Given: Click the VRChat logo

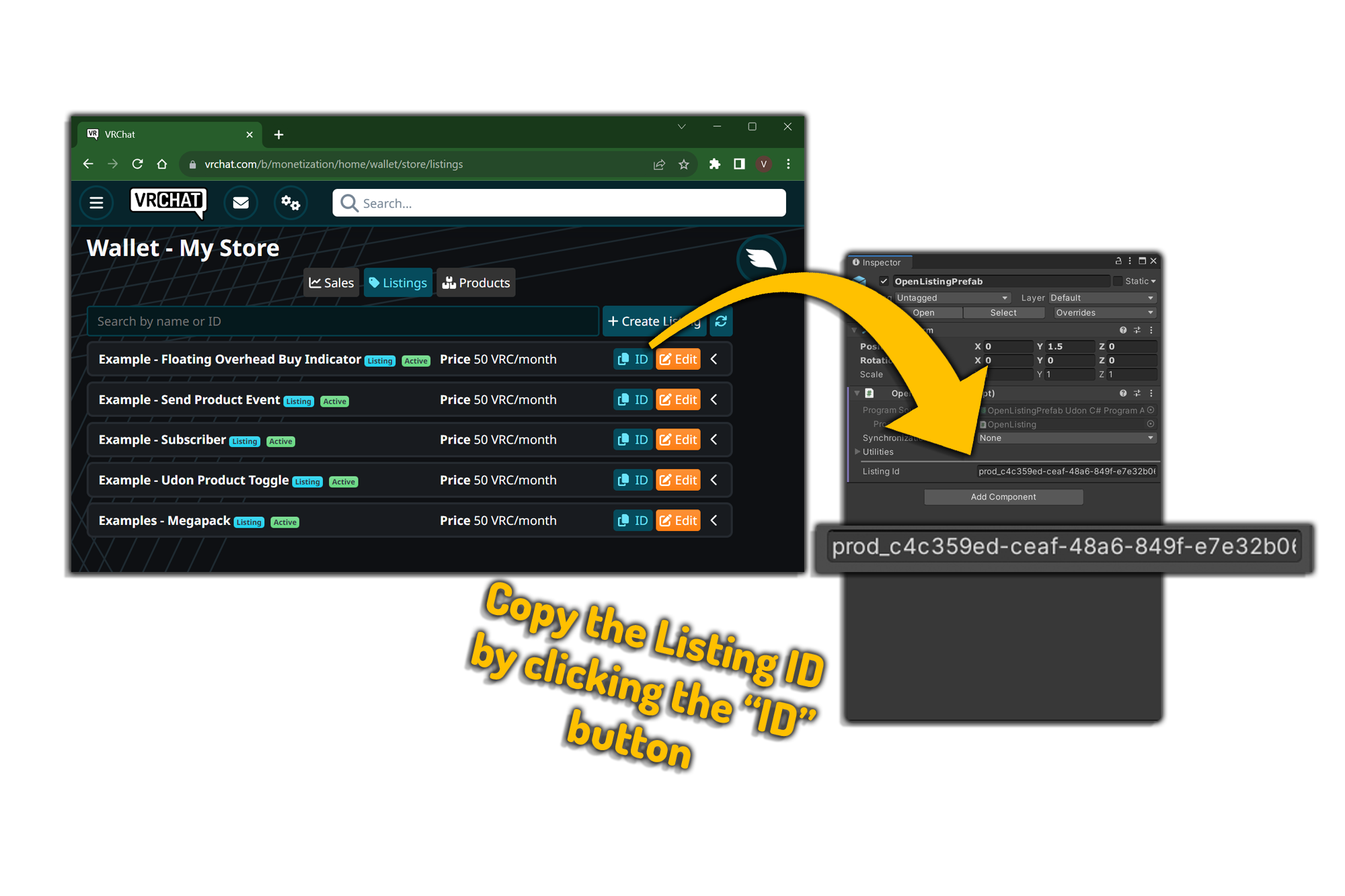Looking at the screenshot, I should (x=168, y=202).
